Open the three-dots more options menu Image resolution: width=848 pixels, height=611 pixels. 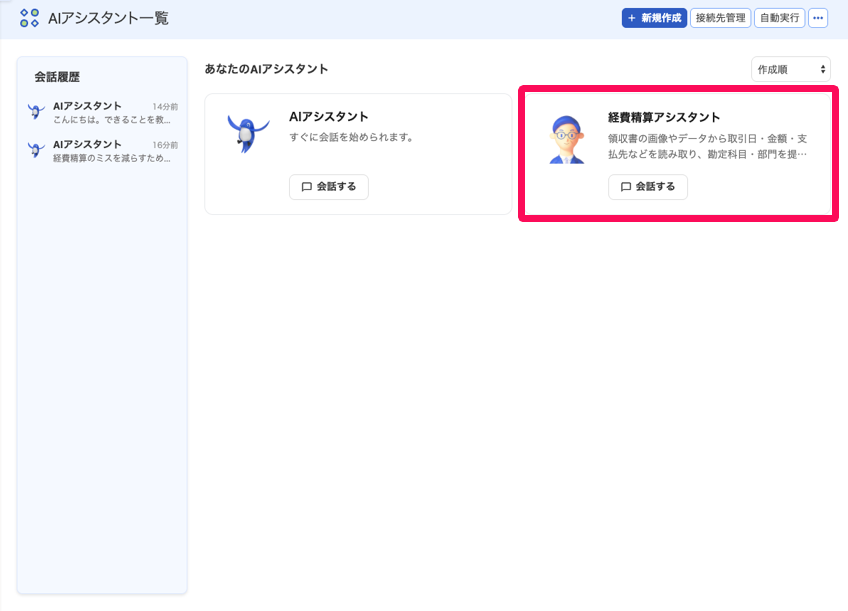pyautogui.click(x=818, y=18)
